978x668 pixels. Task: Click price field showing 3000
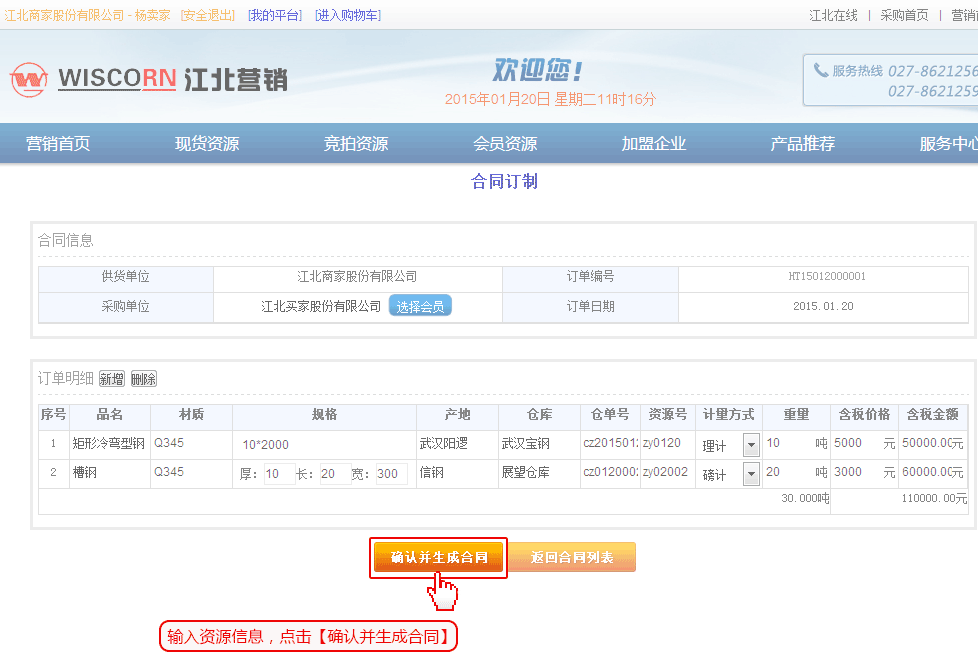(x=856, y=472)
